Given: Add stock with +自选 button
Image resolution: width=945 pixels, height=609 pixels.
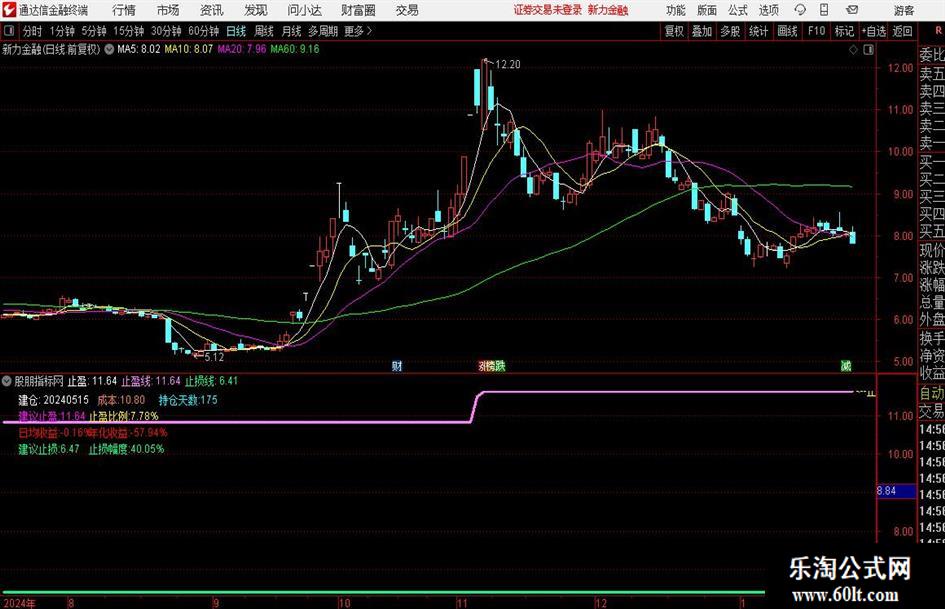Looking at the screenshot, I should 873,31.
